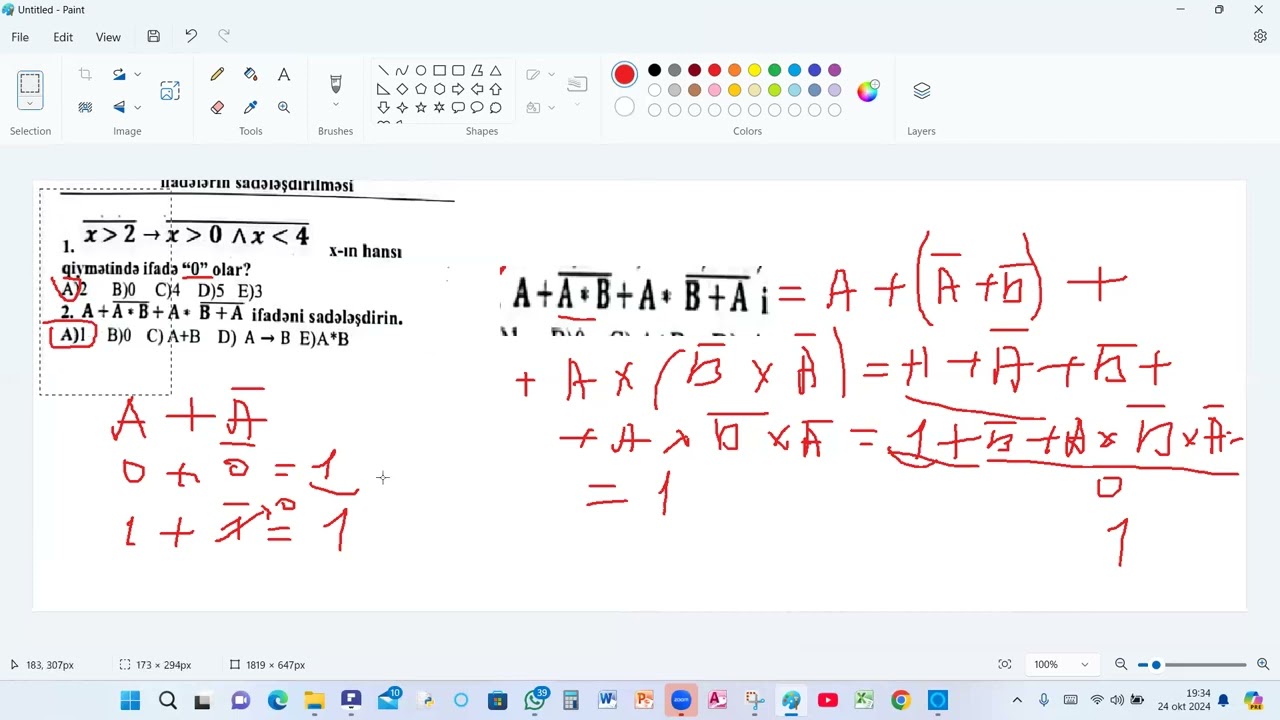The height and width of the screenshot is (720, 1280).
Task: Select Color 1 red swatch
Action: [x=624, y=75]
